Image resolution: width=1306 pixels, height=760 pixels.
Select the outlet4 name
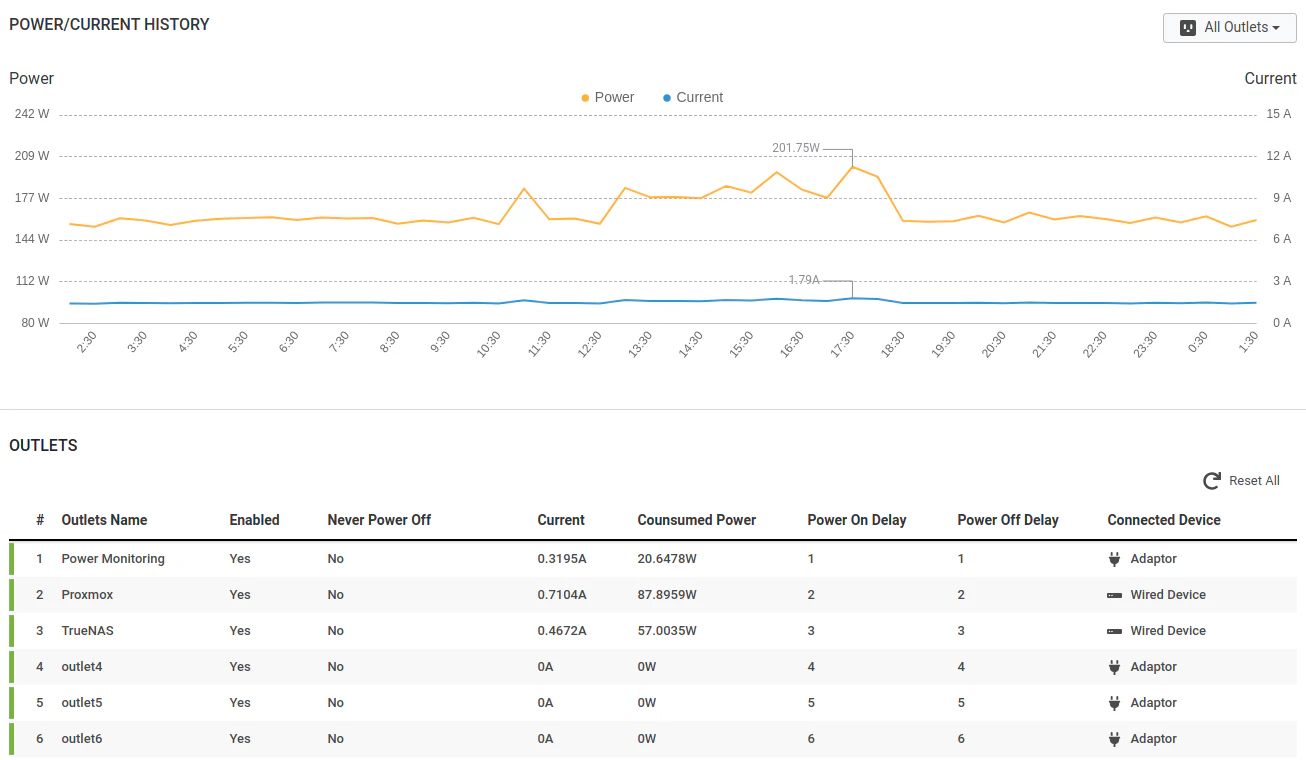(82, 667)
